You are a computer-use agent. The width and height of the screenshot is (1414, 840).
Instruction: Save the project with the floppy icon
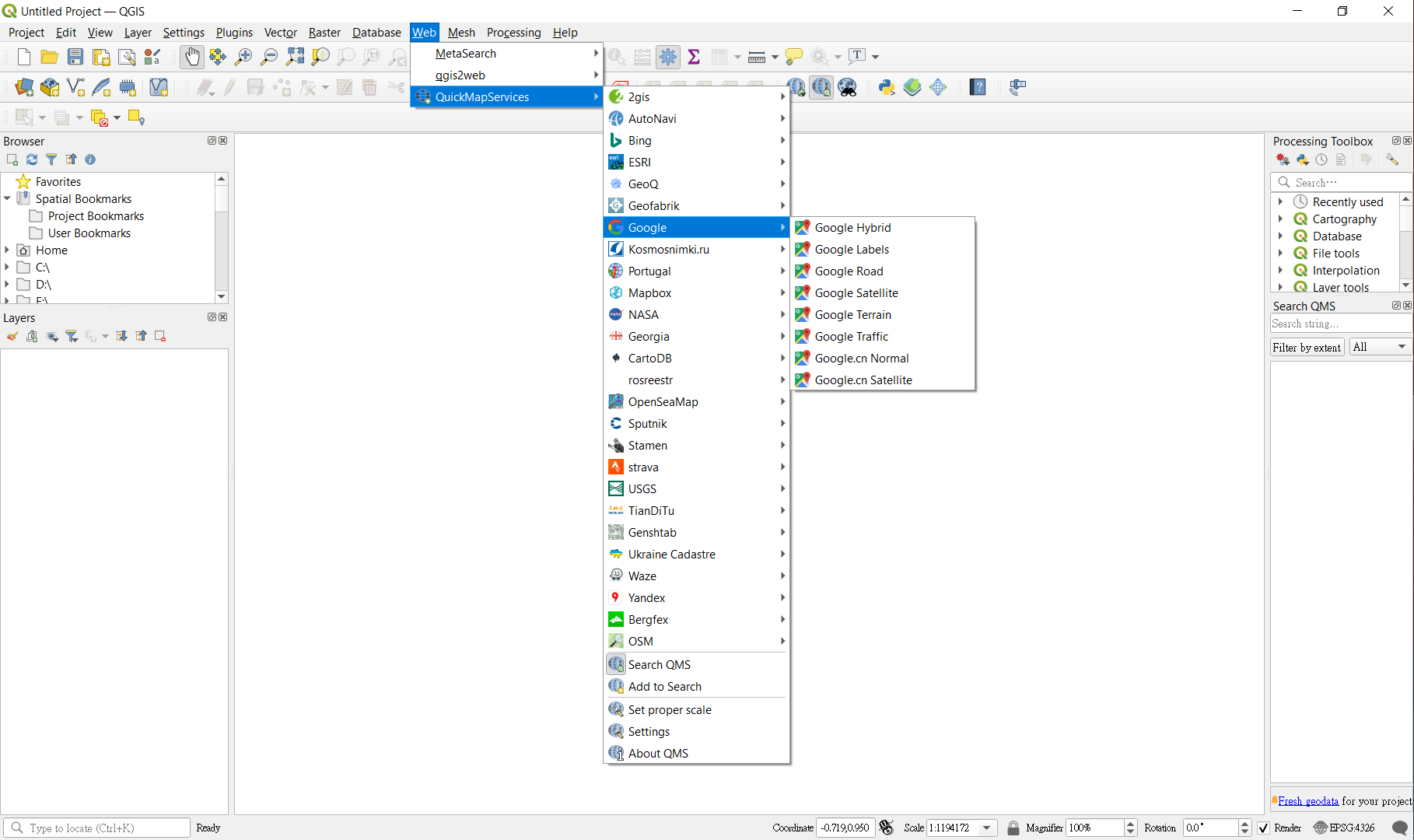75,57
